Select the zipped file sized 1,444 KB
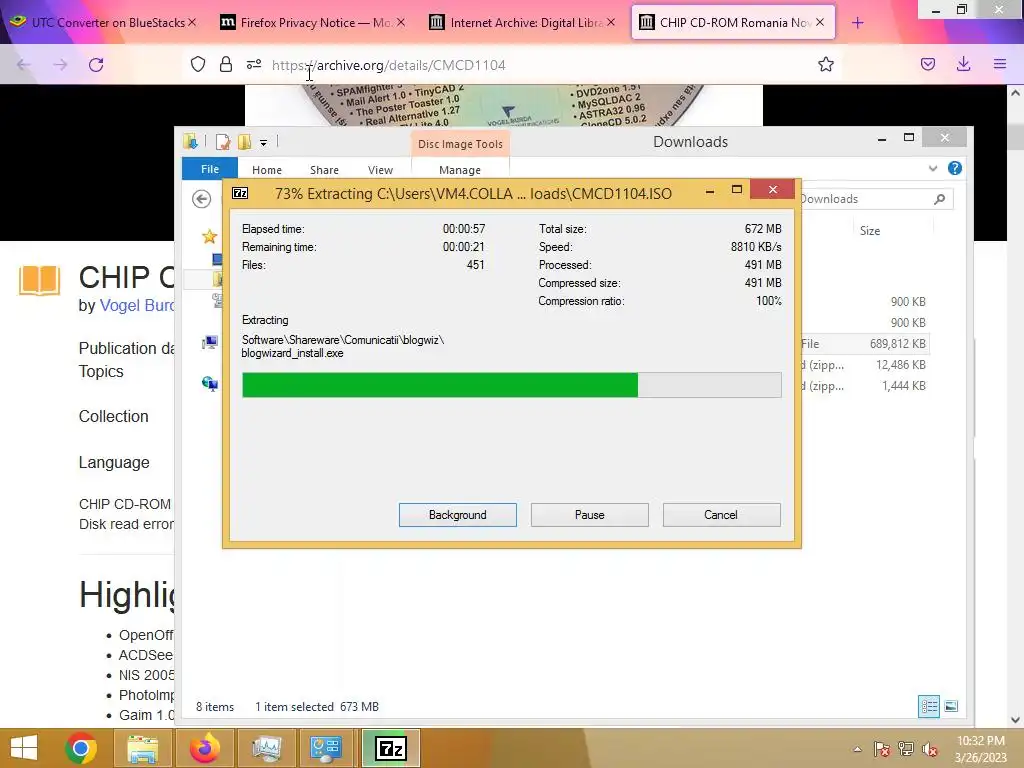 [x=863, y=385]
